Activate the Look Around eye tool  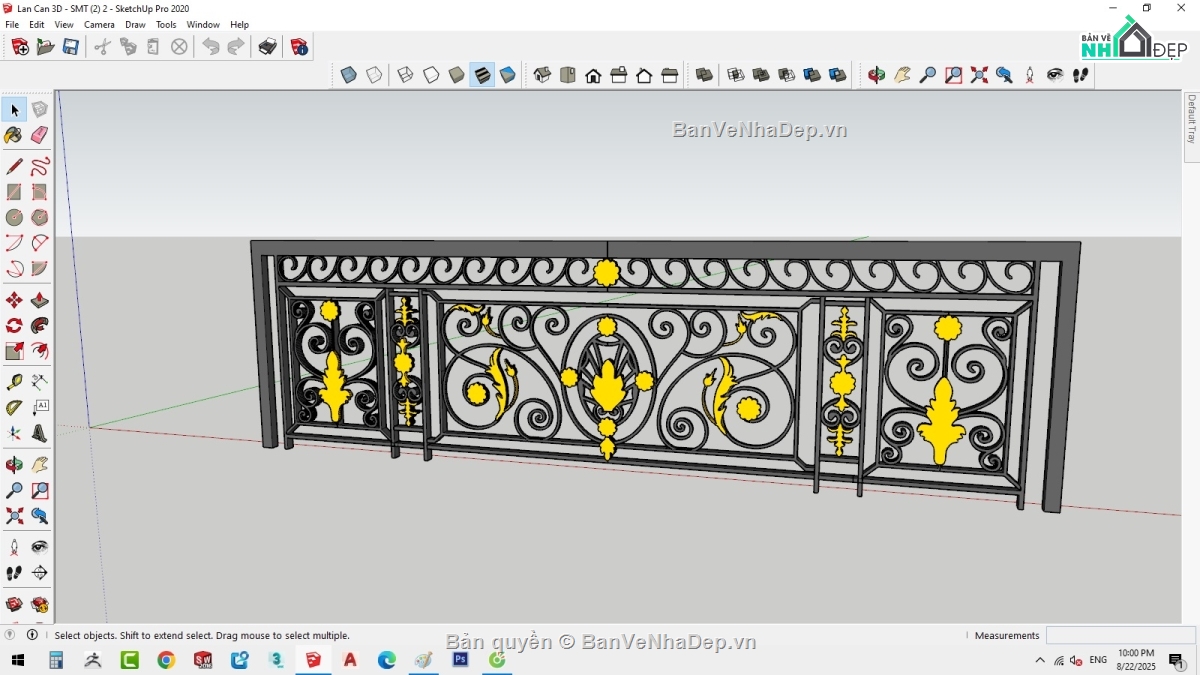pyautogui.click(x=40, y=546)
